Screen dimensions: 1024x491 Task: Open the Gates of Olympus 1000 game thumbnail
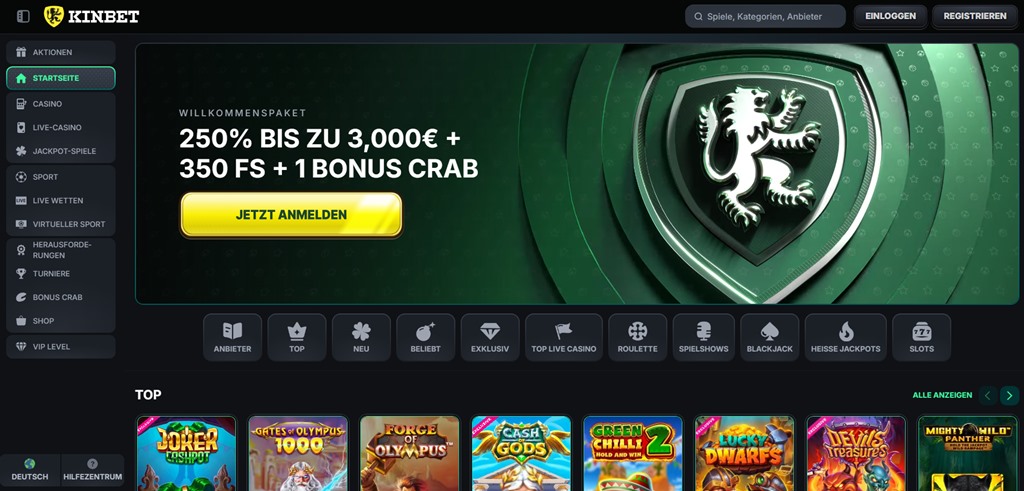pos(298,453)
